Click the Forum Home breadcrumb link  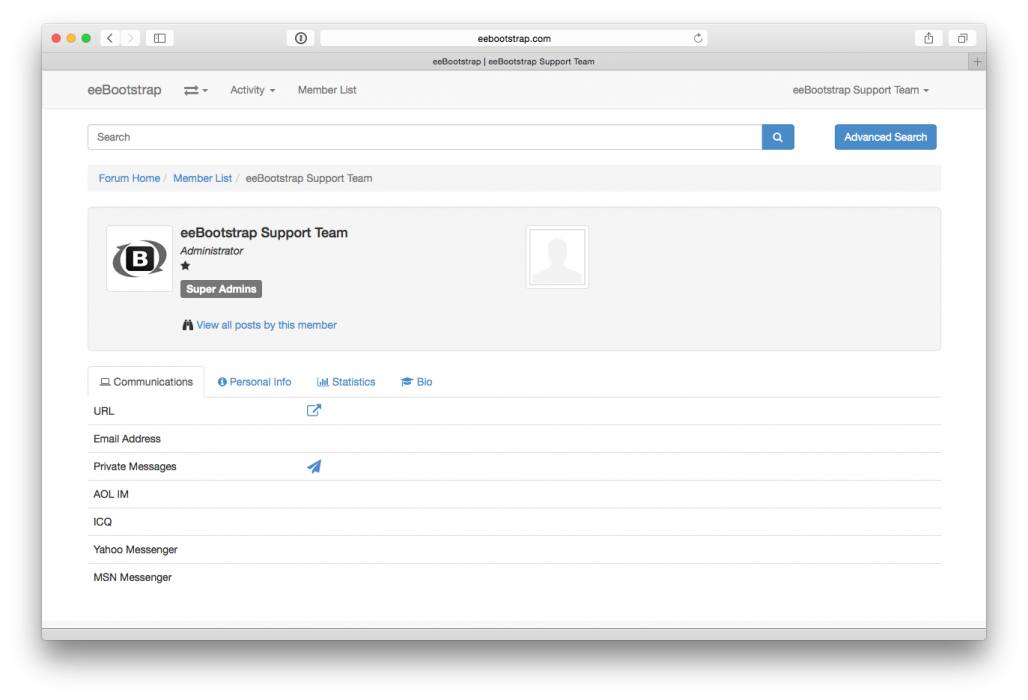point(129,178)
